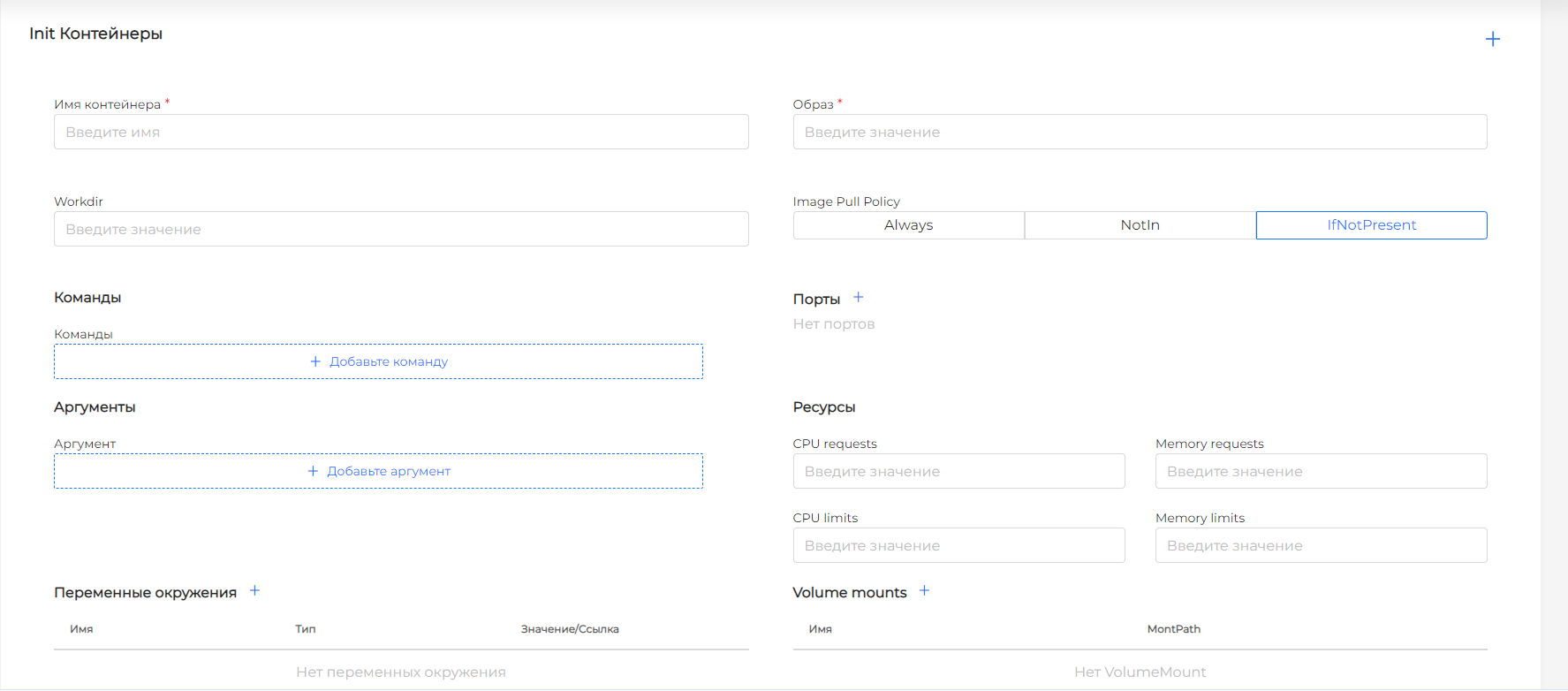Click the Имя header in Volume mounts table
Image resolution: width=1568 pixels, height=691 pixels.
[820, 629]
